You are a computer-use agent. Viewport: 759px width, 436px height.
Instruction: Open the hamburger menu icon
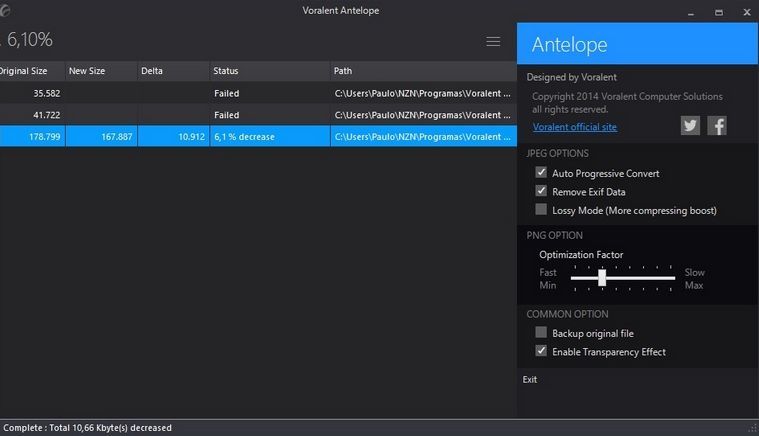pos(493,42)
